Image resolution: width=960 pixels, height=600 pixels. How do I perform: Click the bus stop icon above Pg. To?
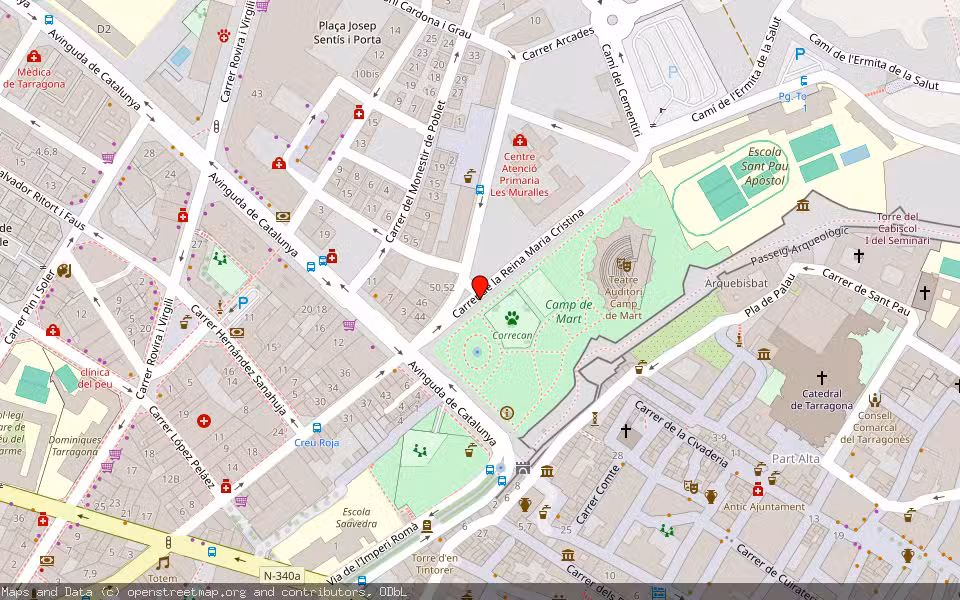click(x=804, y=81)
